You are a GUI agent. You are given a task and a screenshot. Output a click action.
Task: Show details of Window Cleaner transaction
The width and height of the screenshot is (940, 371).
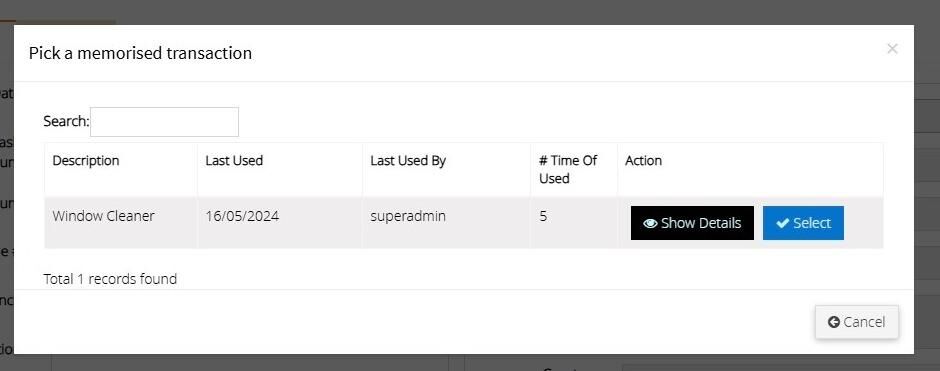pos(692,223)
